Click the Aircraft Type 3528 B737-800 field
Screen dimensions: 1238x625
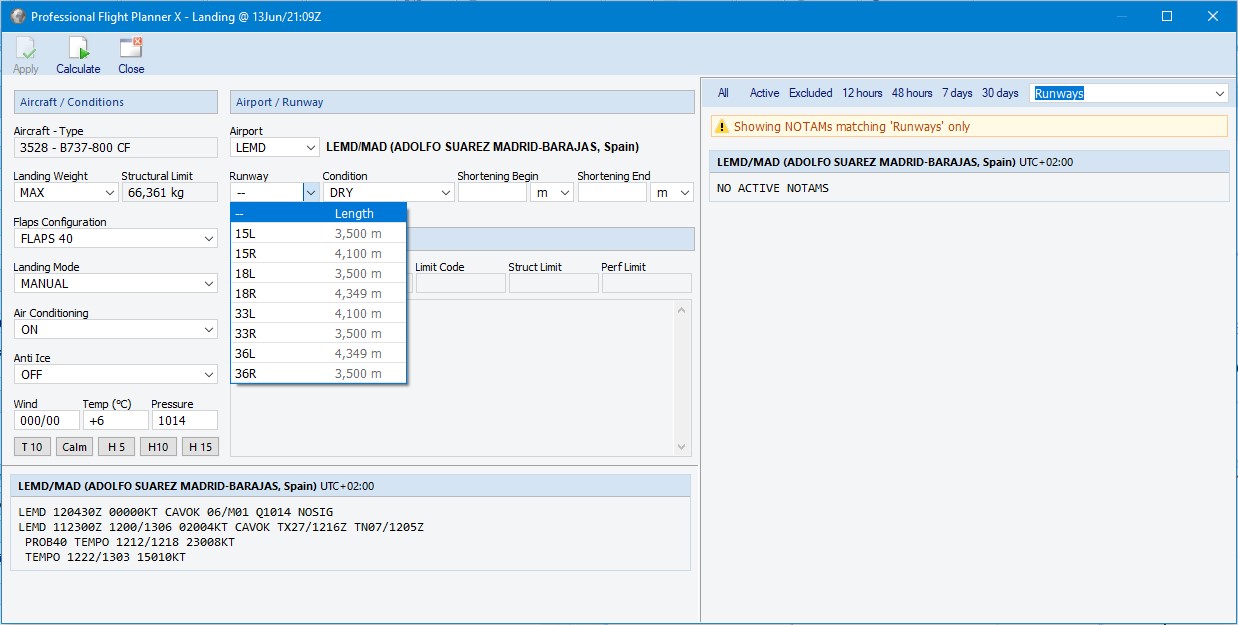116,148
